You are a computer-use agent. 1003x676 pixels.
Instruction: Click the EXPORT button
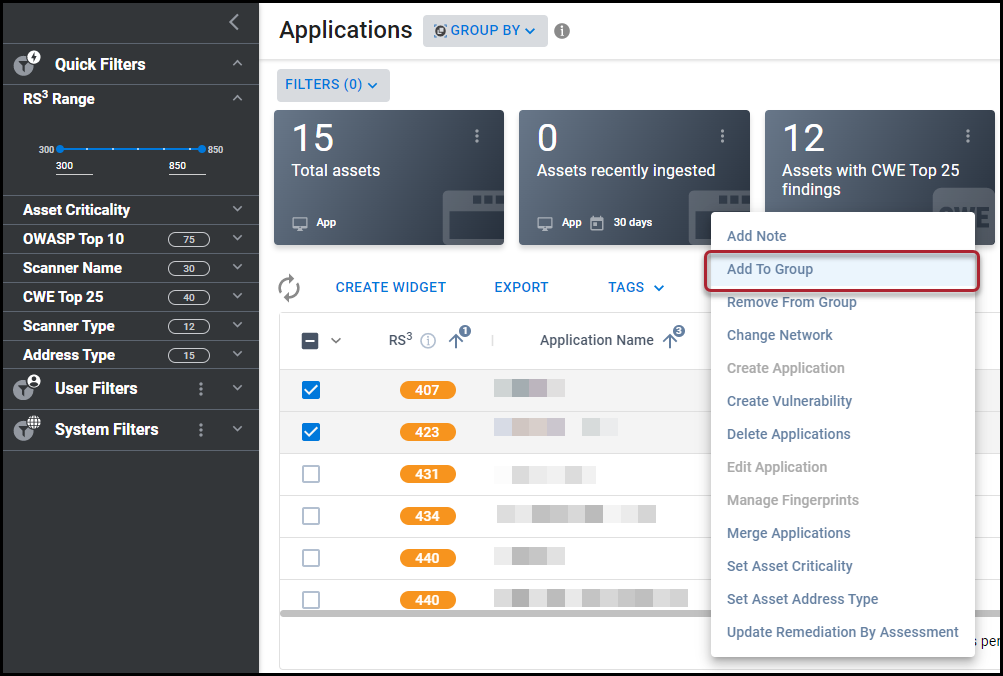(521, 287)
